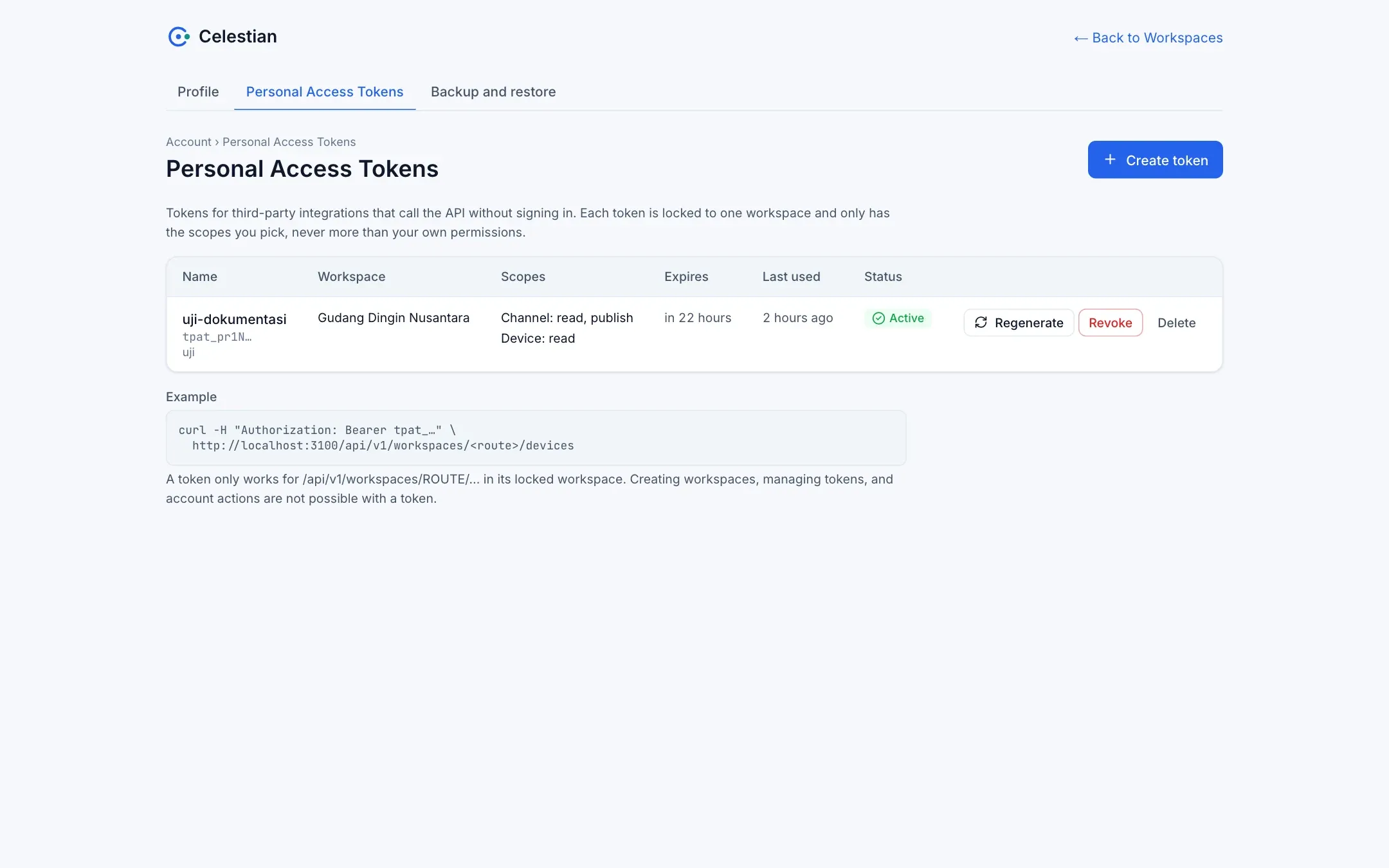The image size is (1389, 868).
Task: Click the third-party integrations description paragraph
Action: point(528,222)
